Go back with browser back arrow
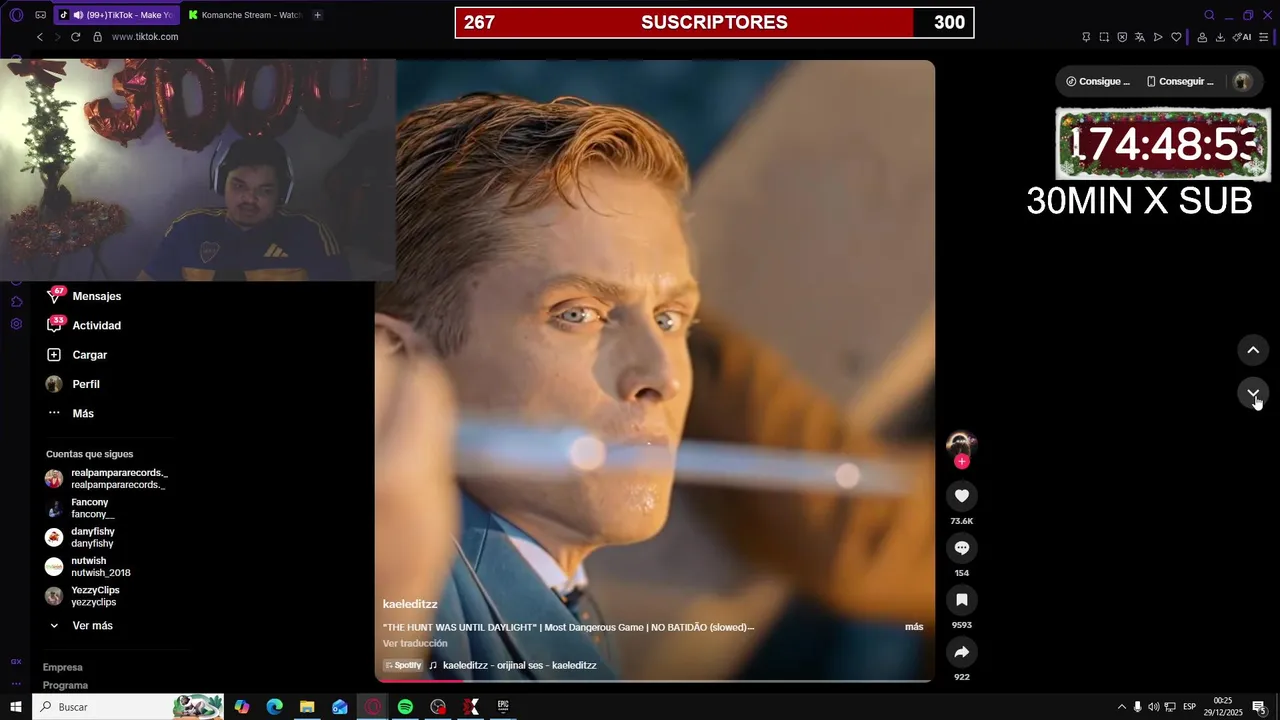Screen dimensions: 1280x720 tap(40, 37)
